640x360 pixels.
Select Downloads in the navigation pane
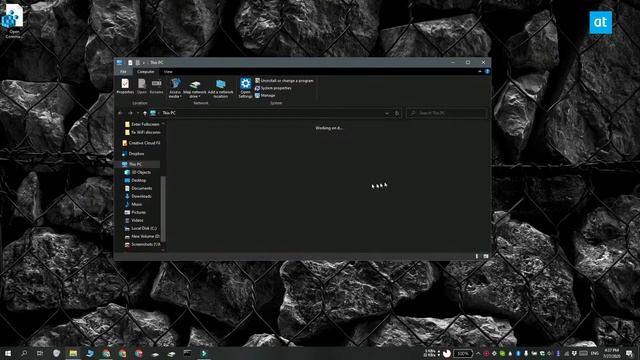[x=138, y=196]
